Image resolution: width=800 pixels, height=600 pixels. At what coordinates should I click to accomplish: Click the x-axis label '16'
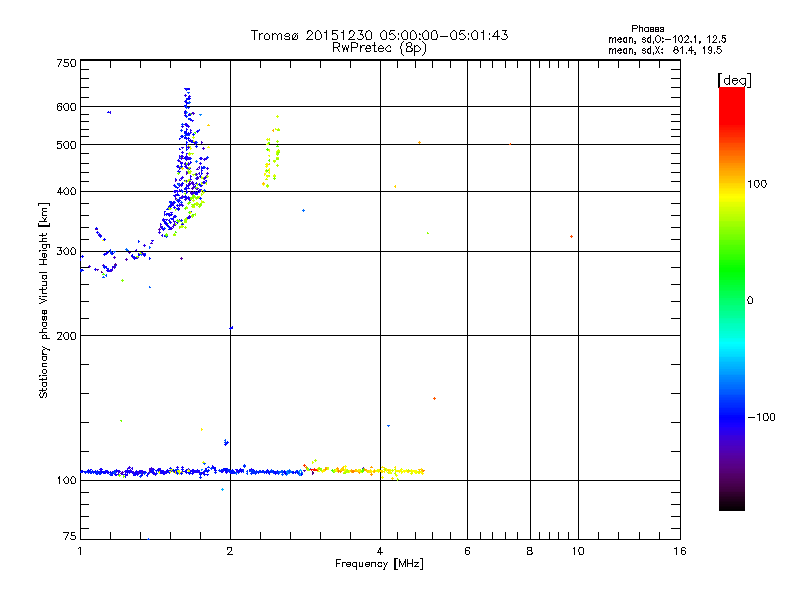click(x=680, y=551)
